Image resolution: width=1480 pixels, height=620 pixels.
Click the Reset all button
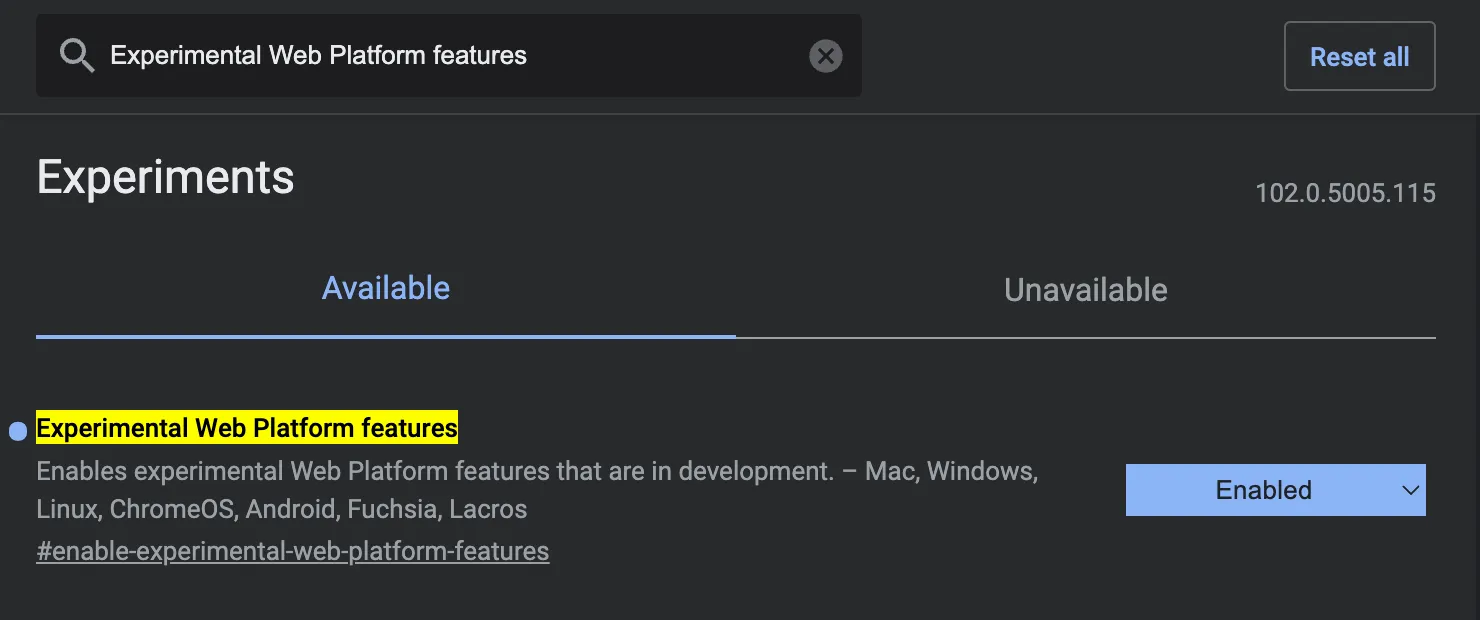[x=1359, y=55]
